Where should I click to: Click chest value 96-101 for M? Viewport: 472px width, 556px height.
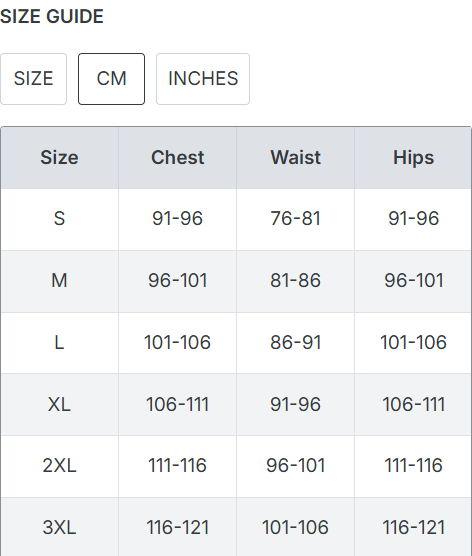[178, 280]
